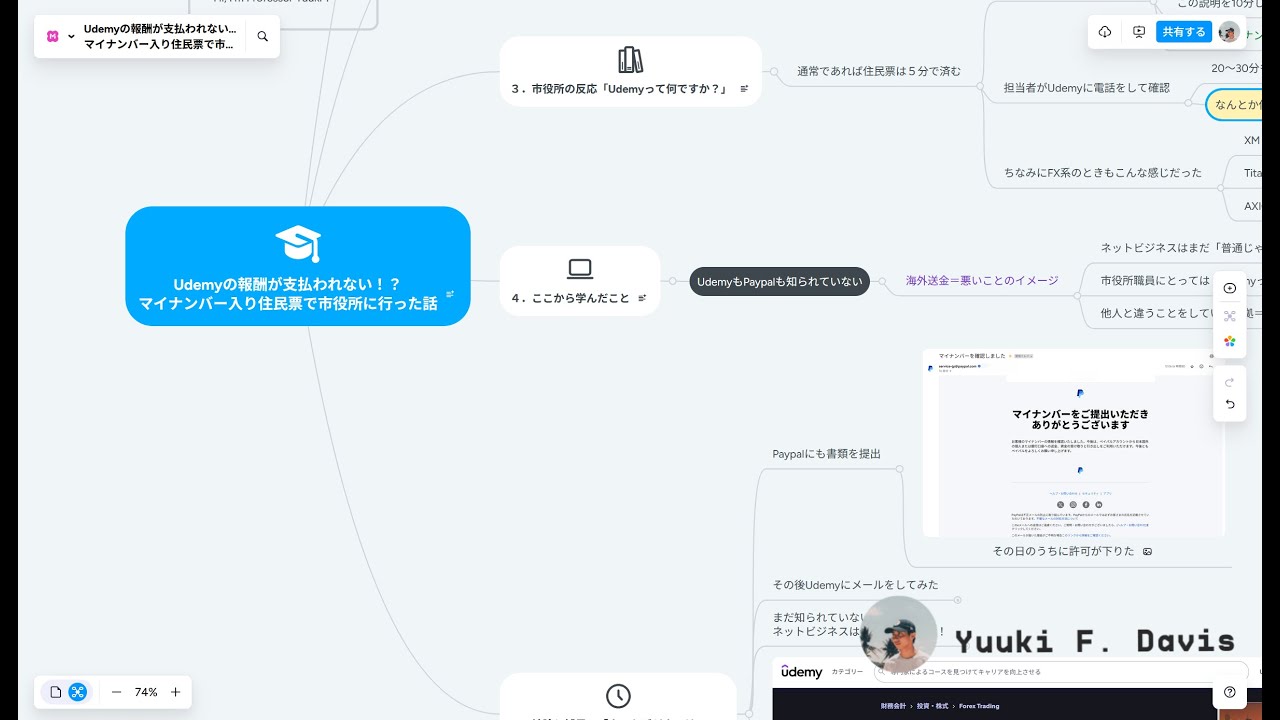Select 通常であれば住民票は５分で済む topic
Viewport: 1280px width, 720px height.
pyautogui.click(x=879, y=71)
